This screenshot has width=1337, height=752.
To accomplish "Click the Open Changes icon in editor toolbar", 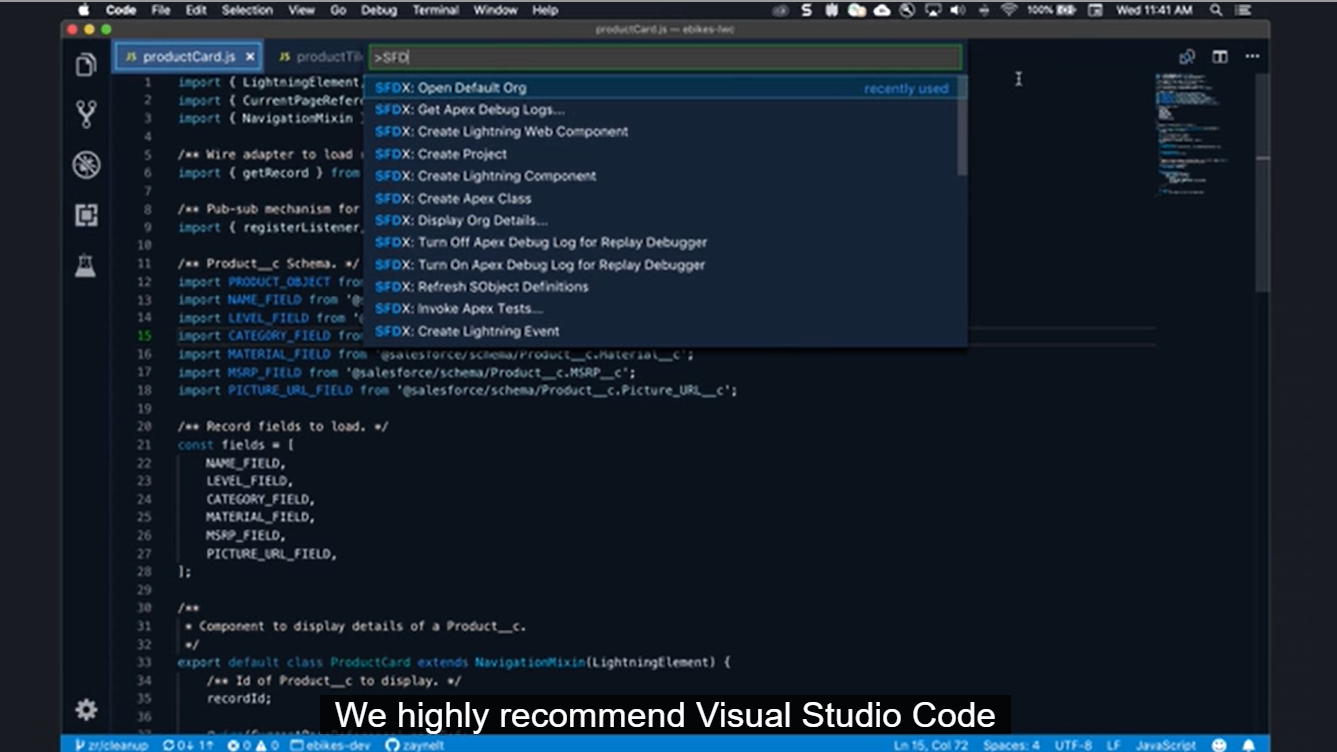I will tap(1187, 57).
